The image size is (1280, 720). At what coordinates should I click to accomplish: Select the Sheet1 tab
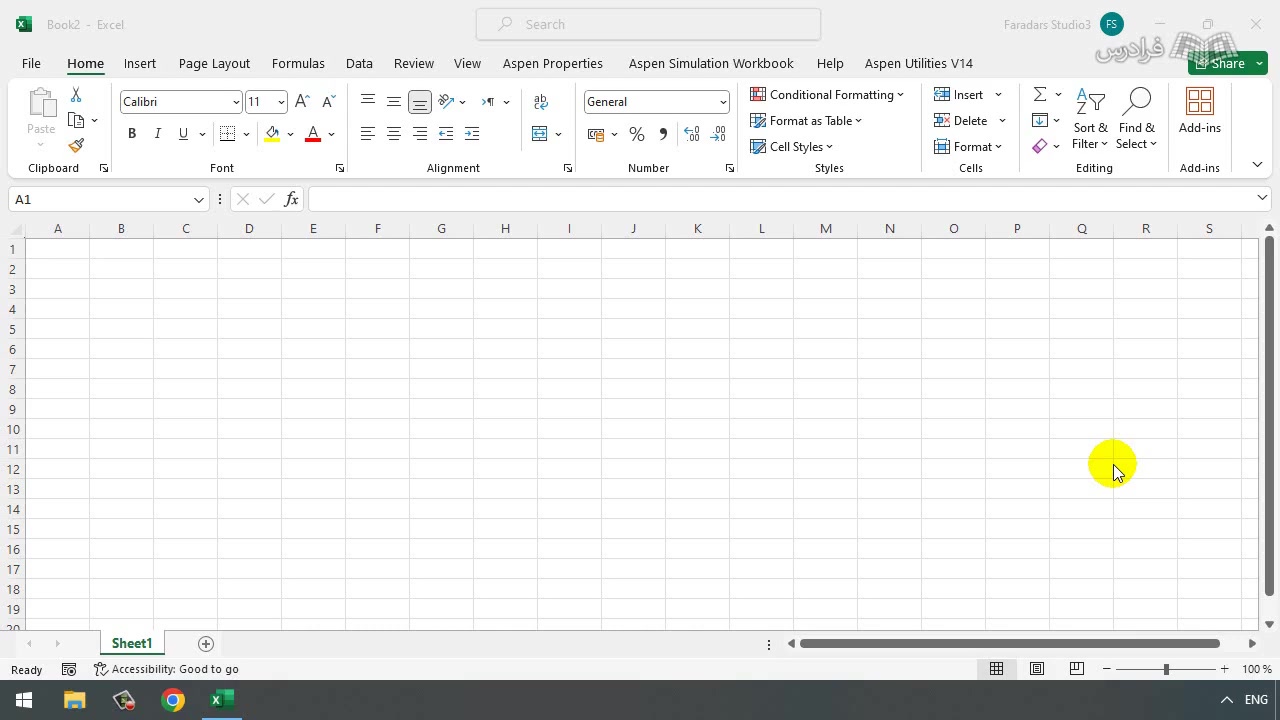click(132, 643)
